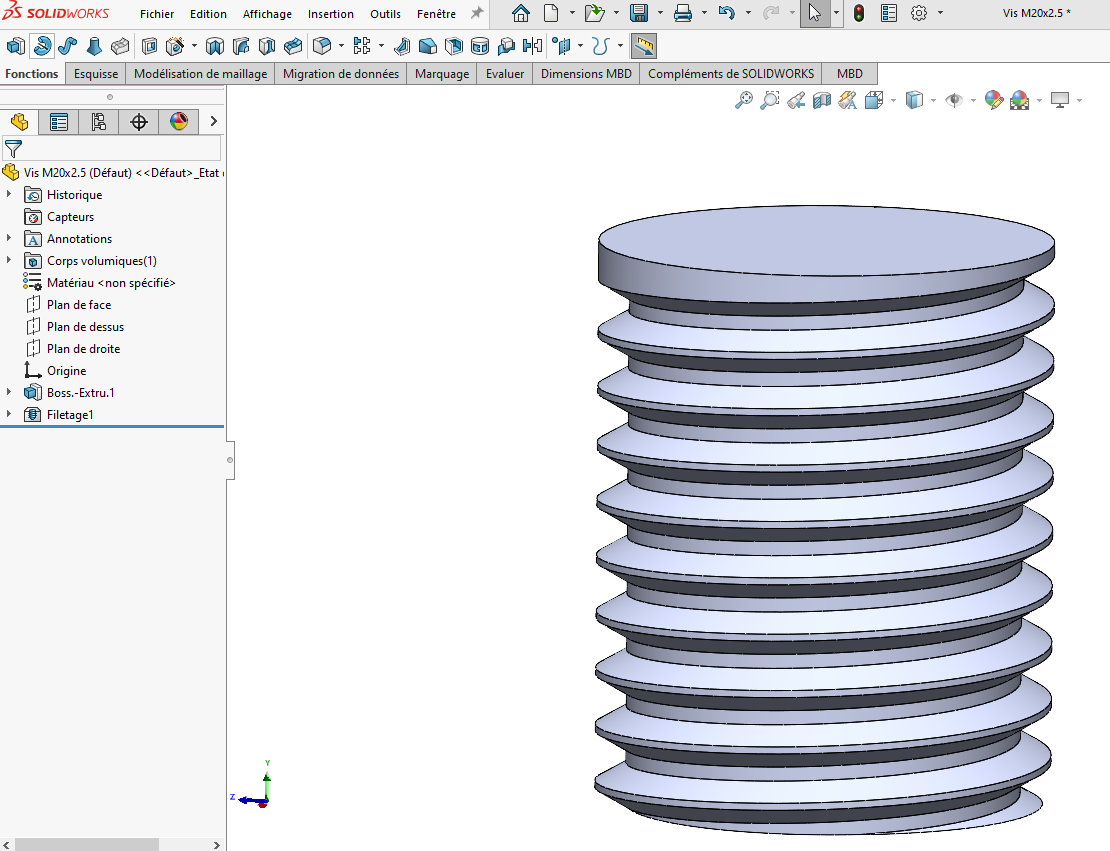
Task: Open the Display Style dropdown arrow
Action: [x=933, y=100]
